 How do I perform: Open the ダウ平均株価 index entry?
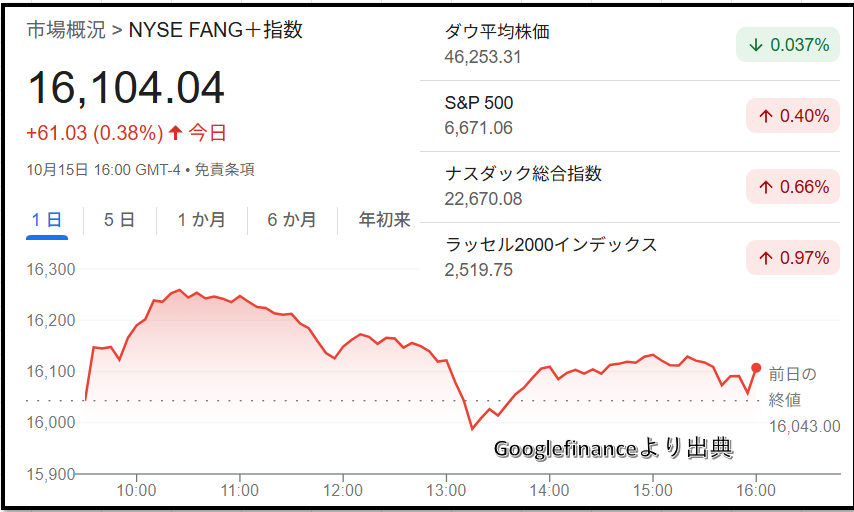[497, 32]
